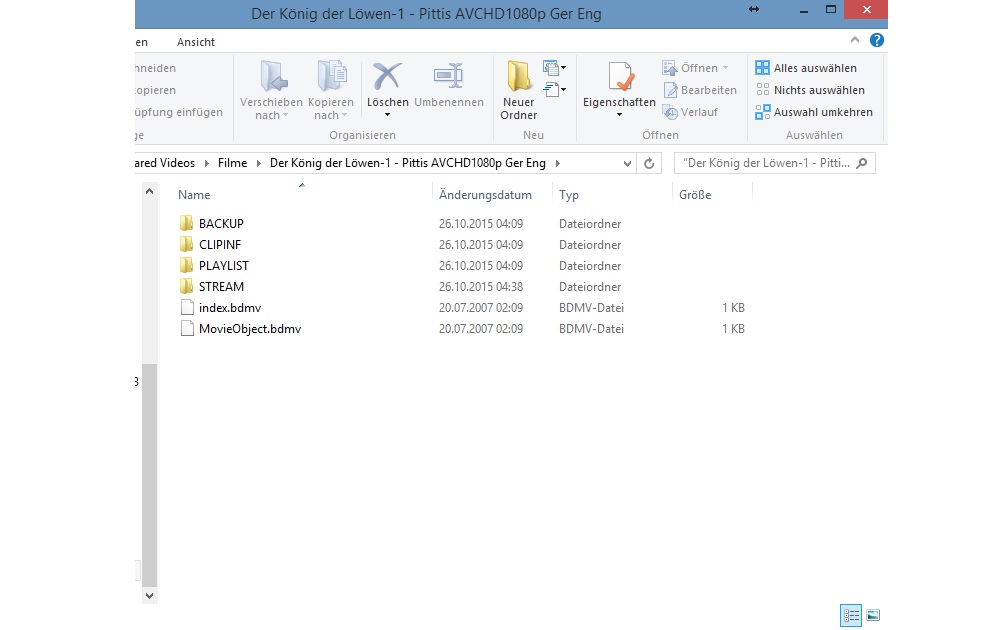Screen dimensions: 1008x630
Task: Click Auswahl umkehren
Action: coord(814,112)
